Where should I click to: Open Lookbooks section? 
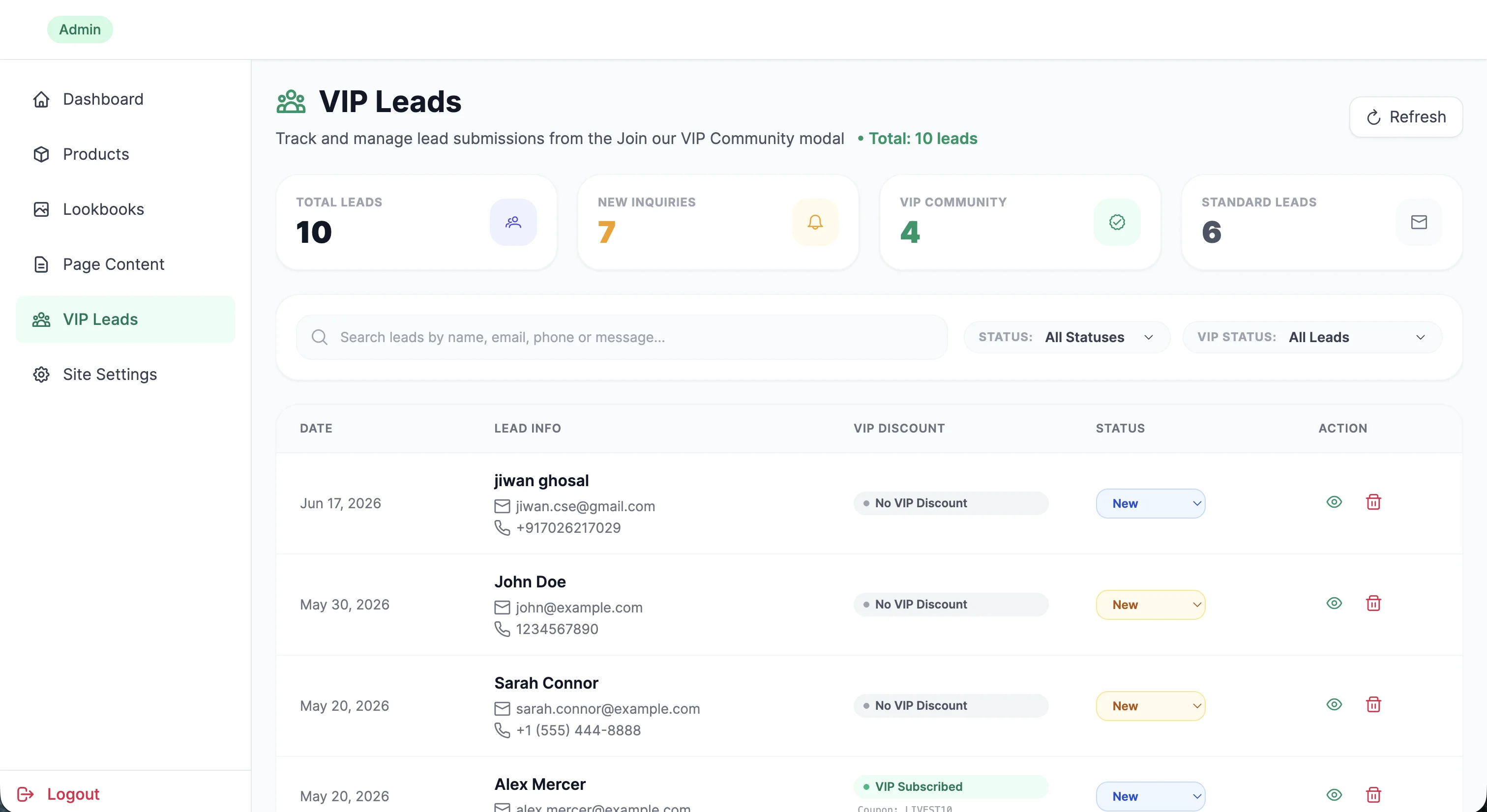pos(125,209)
